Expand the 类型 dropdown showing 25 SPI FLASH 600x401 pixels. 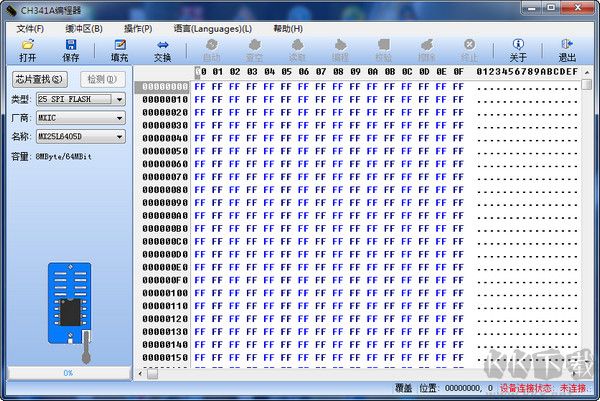click(x=120, y=99)
